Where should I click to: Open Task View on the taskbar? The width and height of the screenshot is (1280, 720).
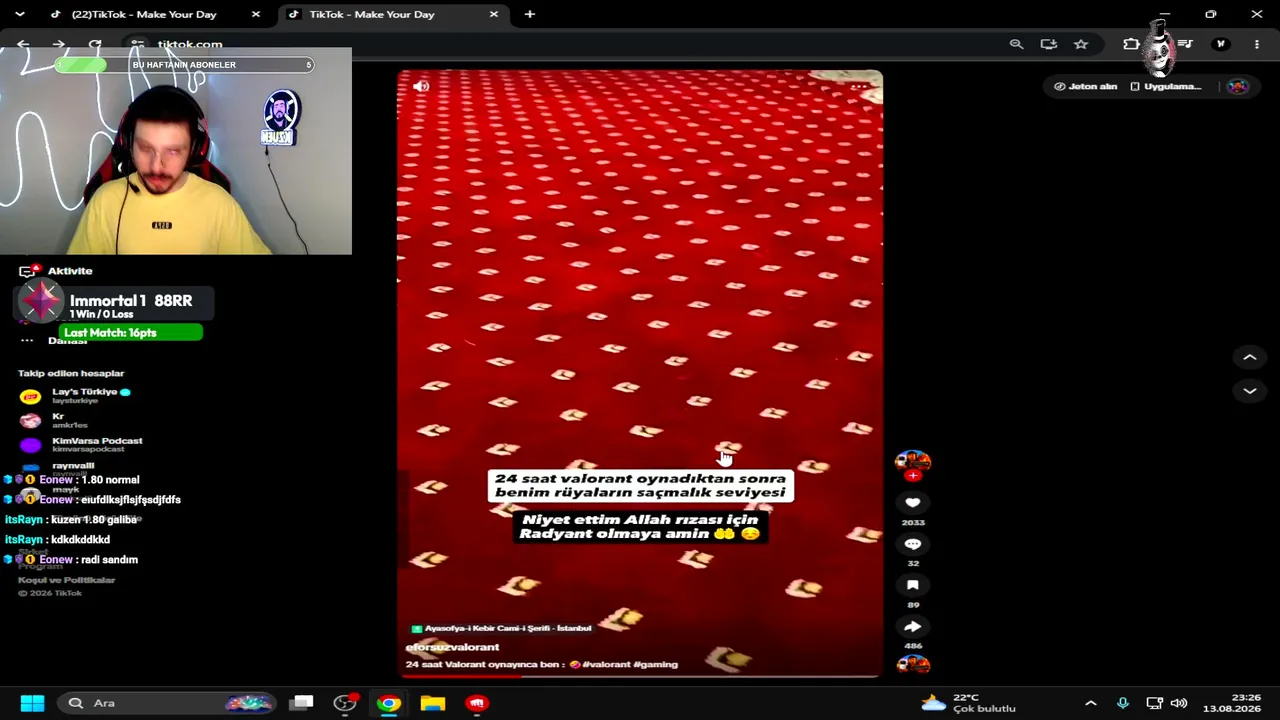coord(302,703)
